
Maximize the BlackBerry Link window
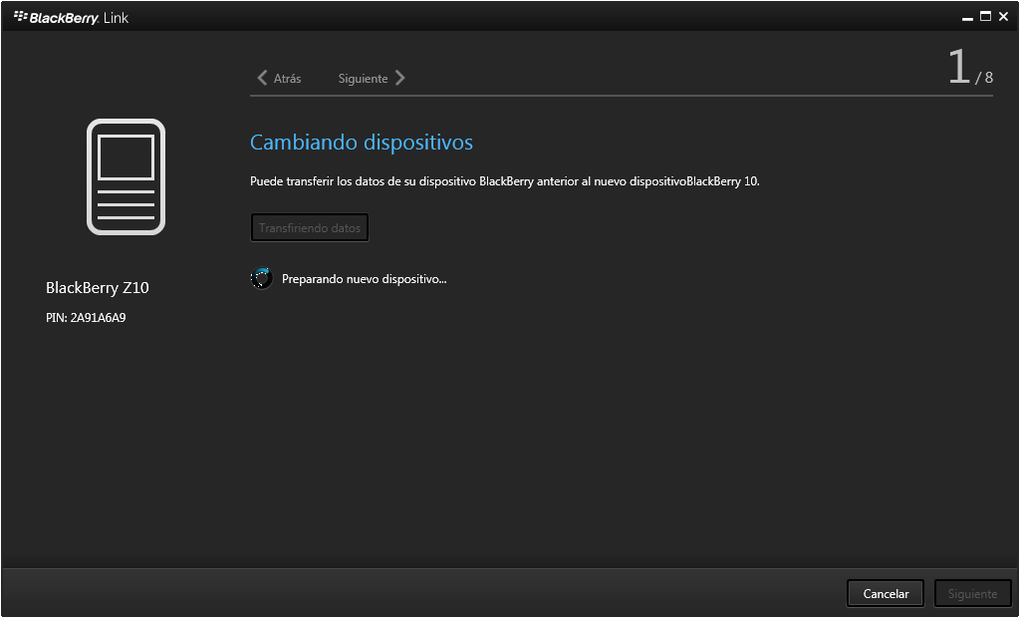[985, 16]
